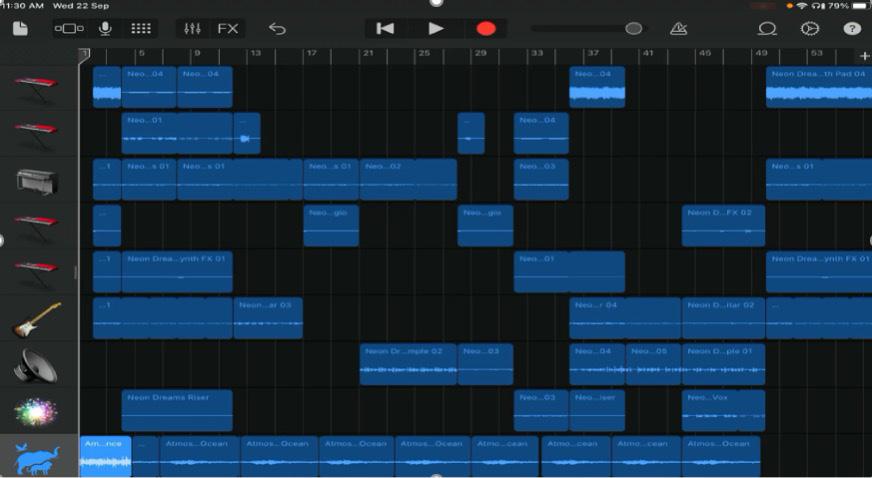Screen dimensions: 872x478
Task: Open the help question mark
Action: point(852,28)
